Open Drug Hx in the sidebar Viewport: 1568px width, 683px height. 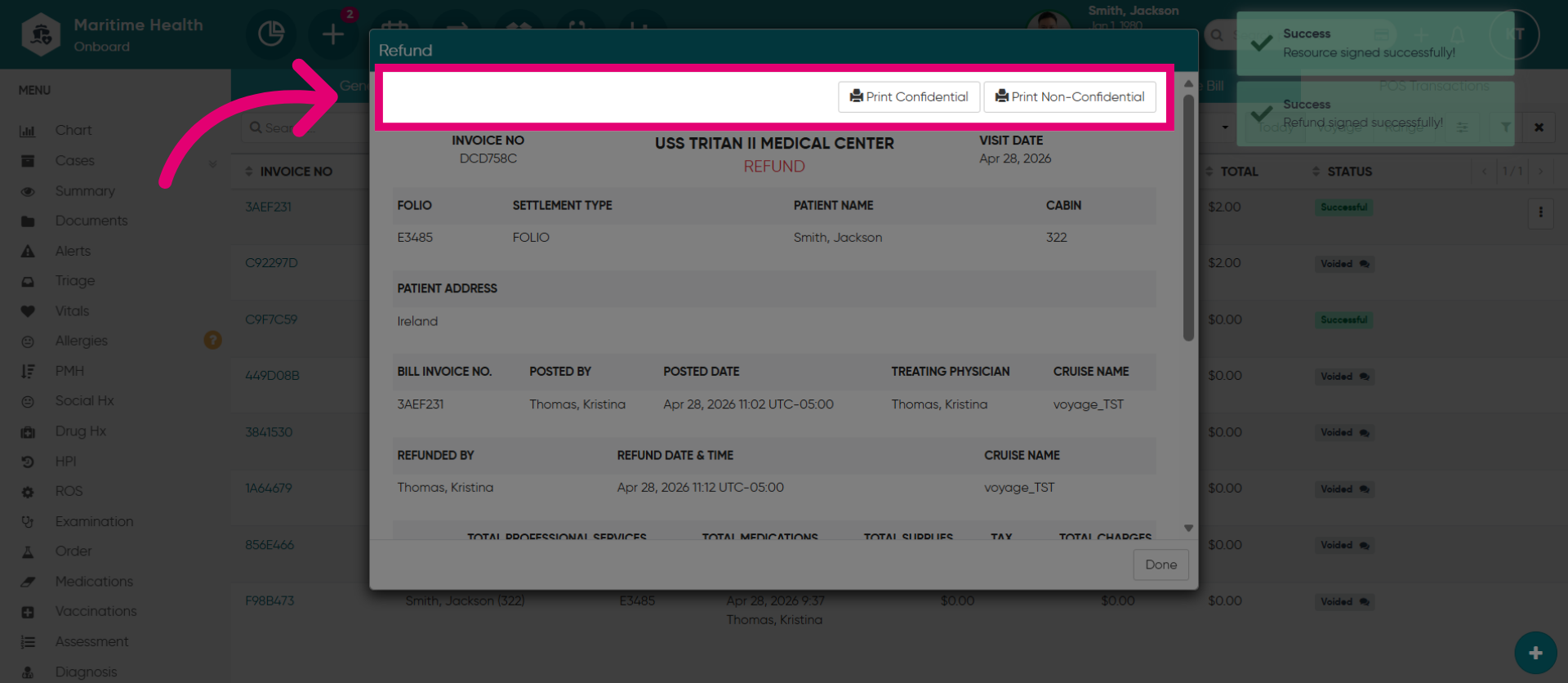(x=81, y=431)
